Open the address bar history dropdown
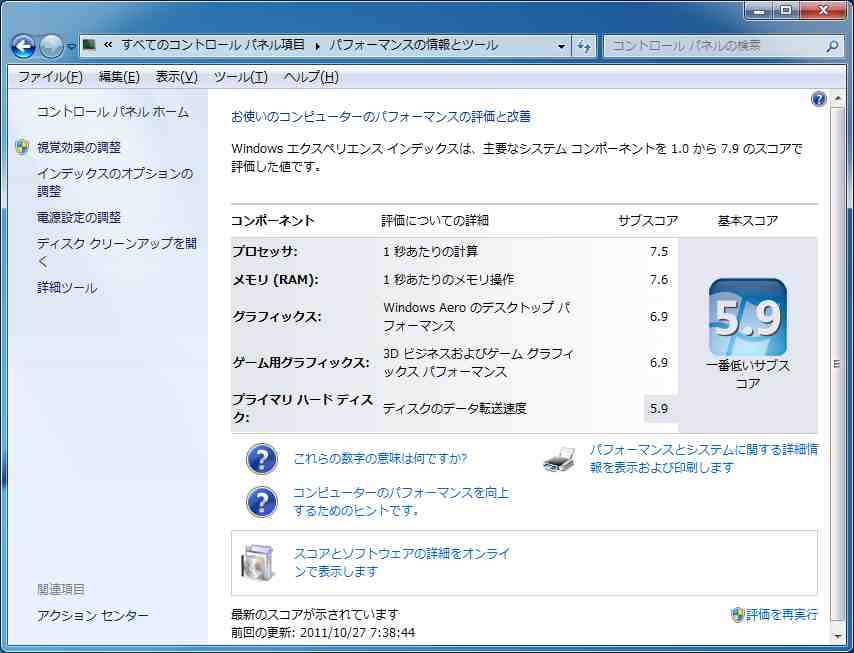This screenshot has width=854, height=653. click(563, 46)
